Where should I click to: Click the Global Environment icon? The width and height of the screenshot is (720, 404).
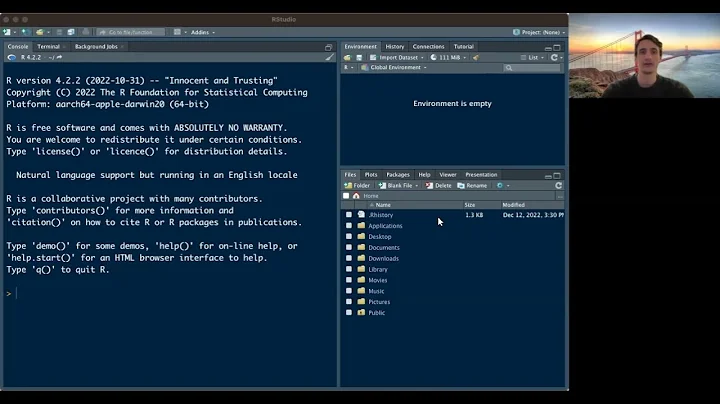coord(364,67)
